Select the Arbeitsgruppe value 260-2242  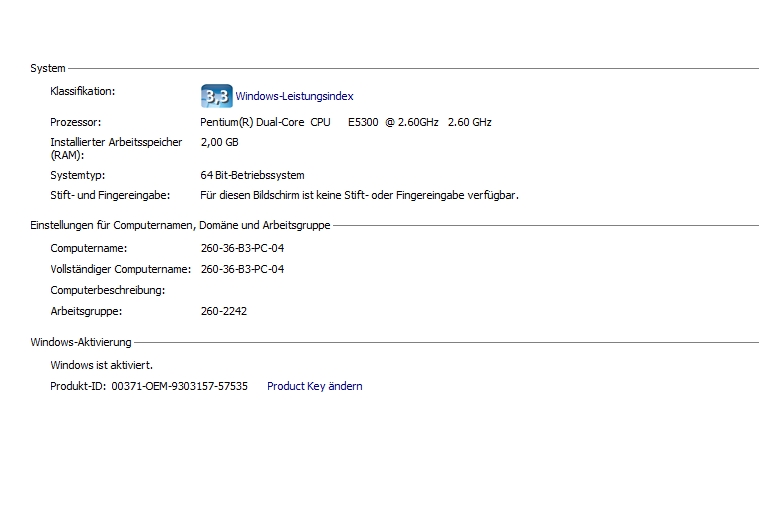[224, 311]
